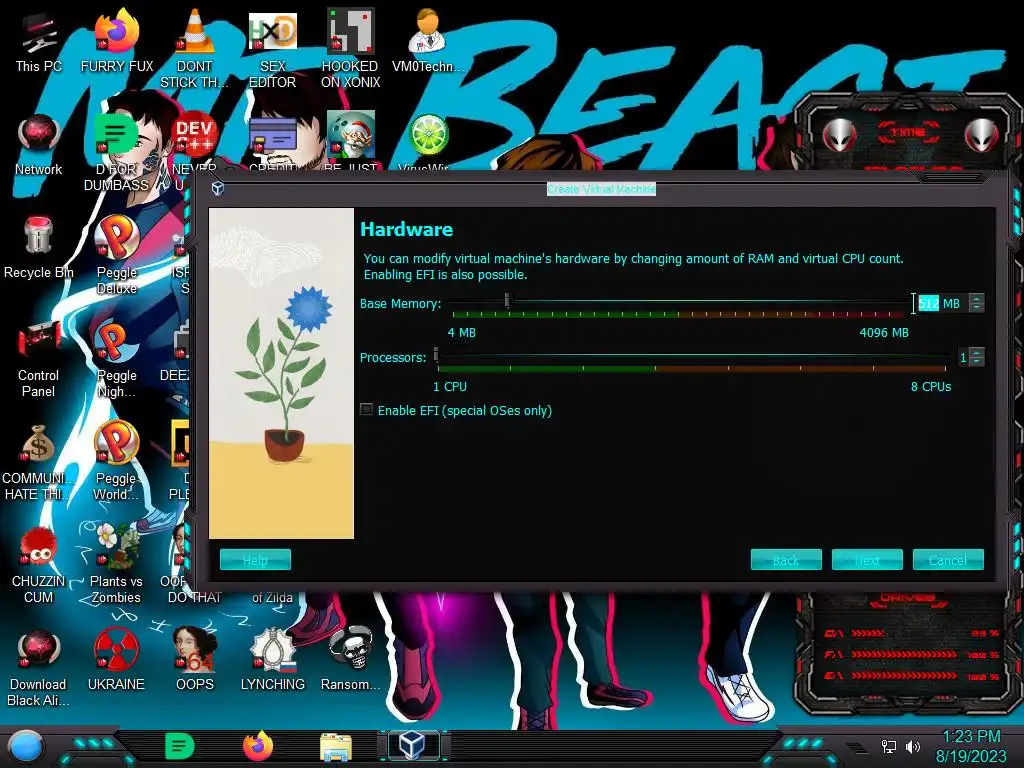Screen dimensions: 1024x768
Task: Click the network tray icon
Action: pos(889,746)
